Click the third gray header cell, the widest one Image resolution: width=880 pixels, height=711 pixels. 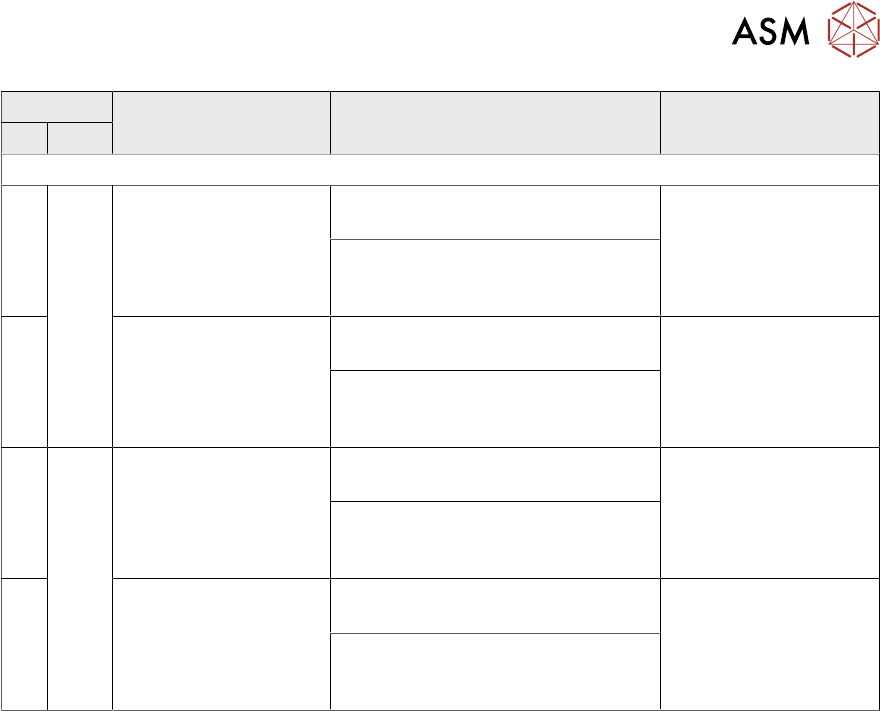point(495,123)
